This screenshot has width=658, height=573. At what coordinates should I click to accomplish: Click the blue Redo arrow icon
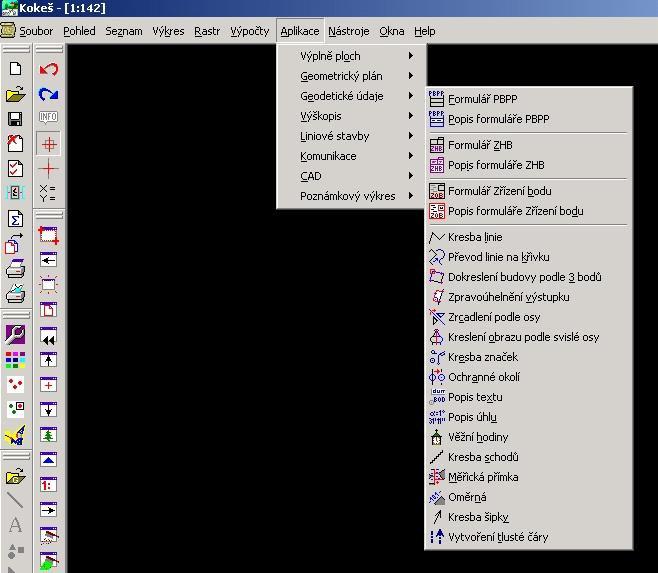coord(49,94)
